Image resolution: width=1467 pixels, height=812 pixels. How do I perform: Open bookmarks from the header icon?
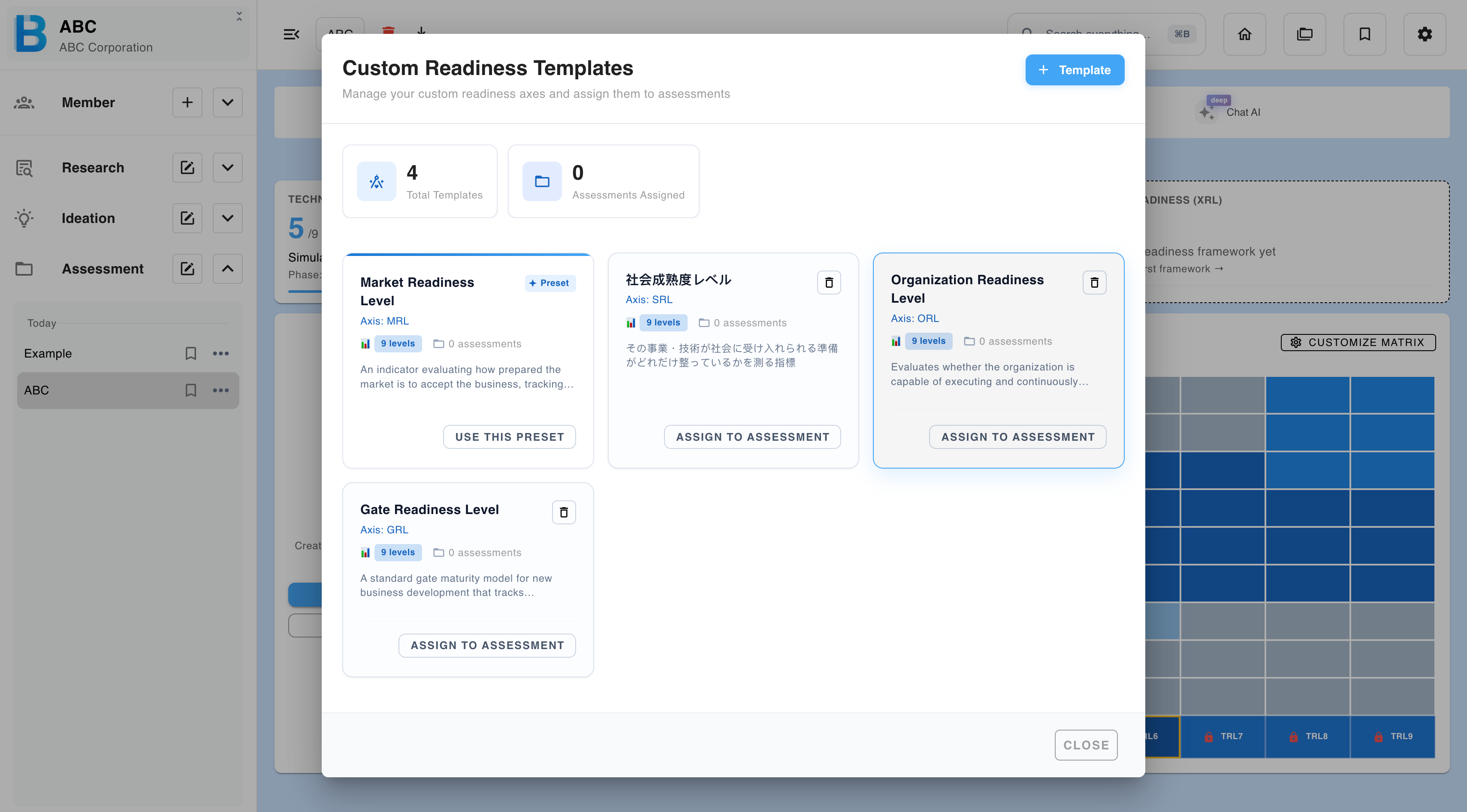coord(1364,34)
